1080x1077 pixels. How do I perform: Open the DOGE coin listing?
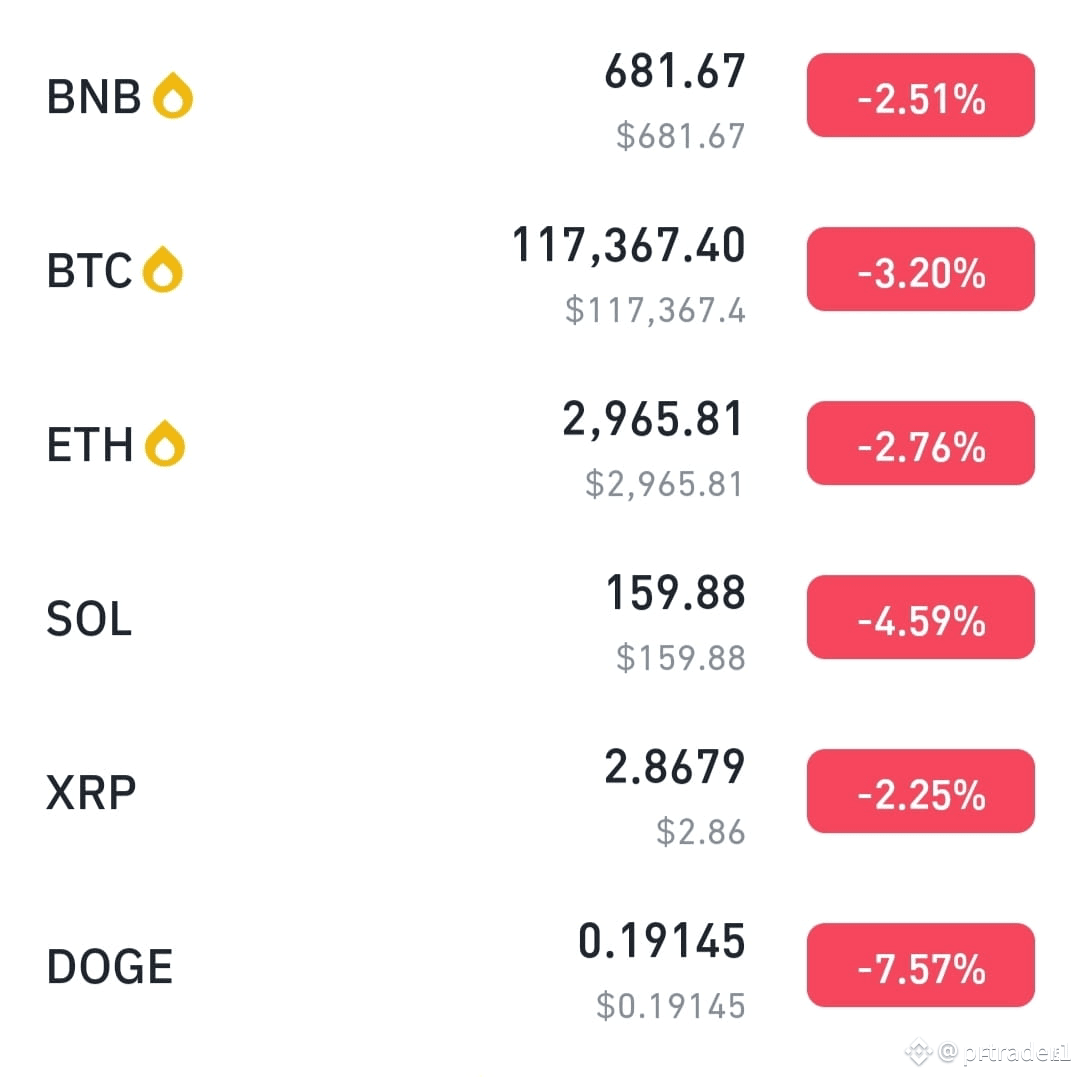click(110, 967)
